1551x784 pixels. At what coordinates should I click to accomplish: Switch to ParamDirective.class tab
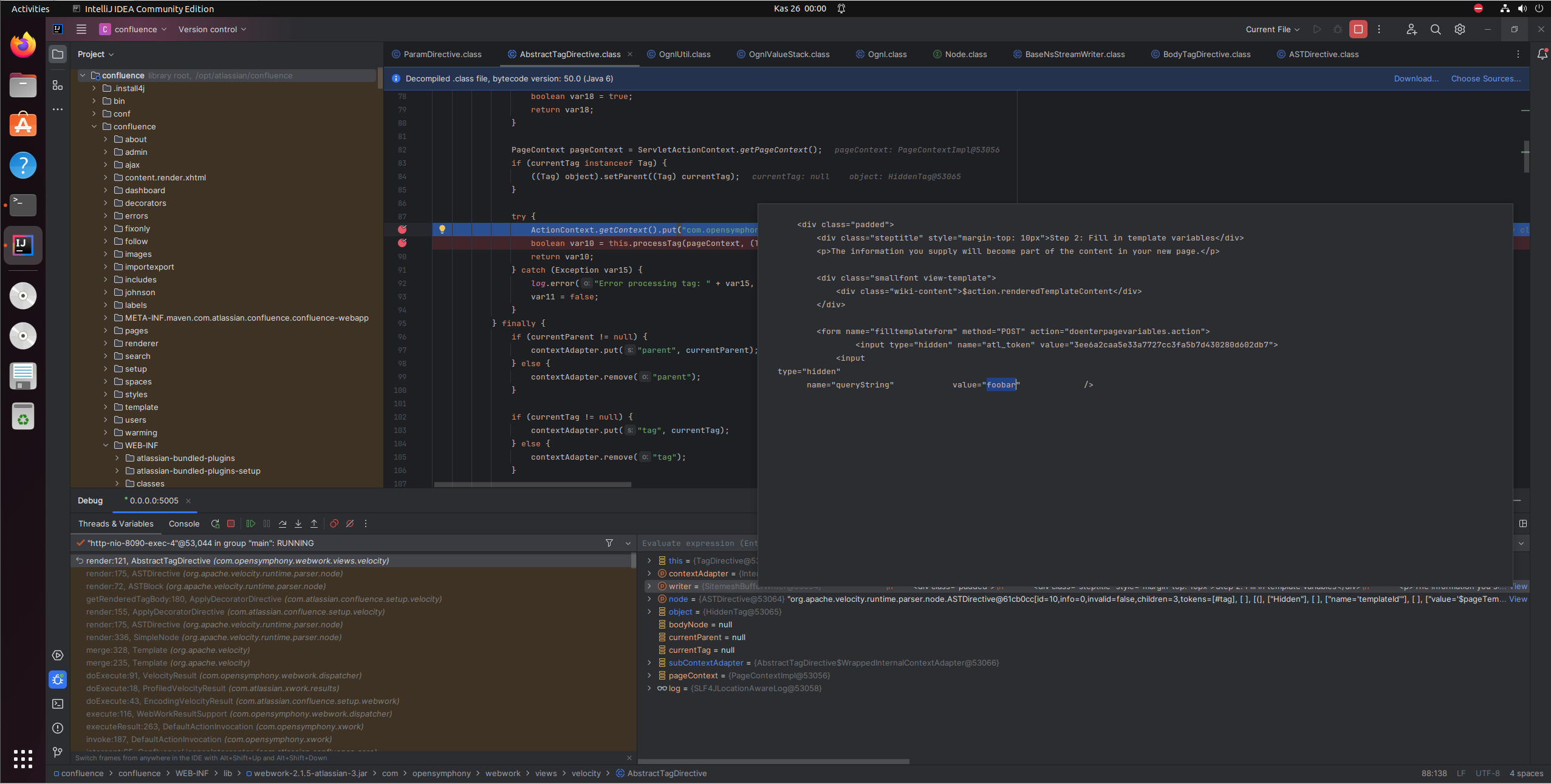[437, 54]
